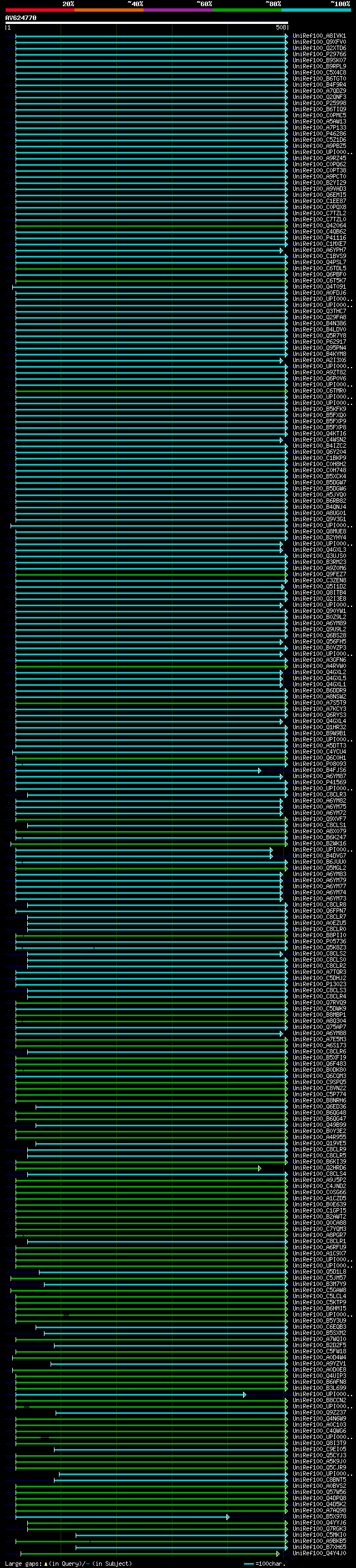The image size is (356, 1568).
Task: Click label UniRef100_C8CLR3
Action: [319, 794]
